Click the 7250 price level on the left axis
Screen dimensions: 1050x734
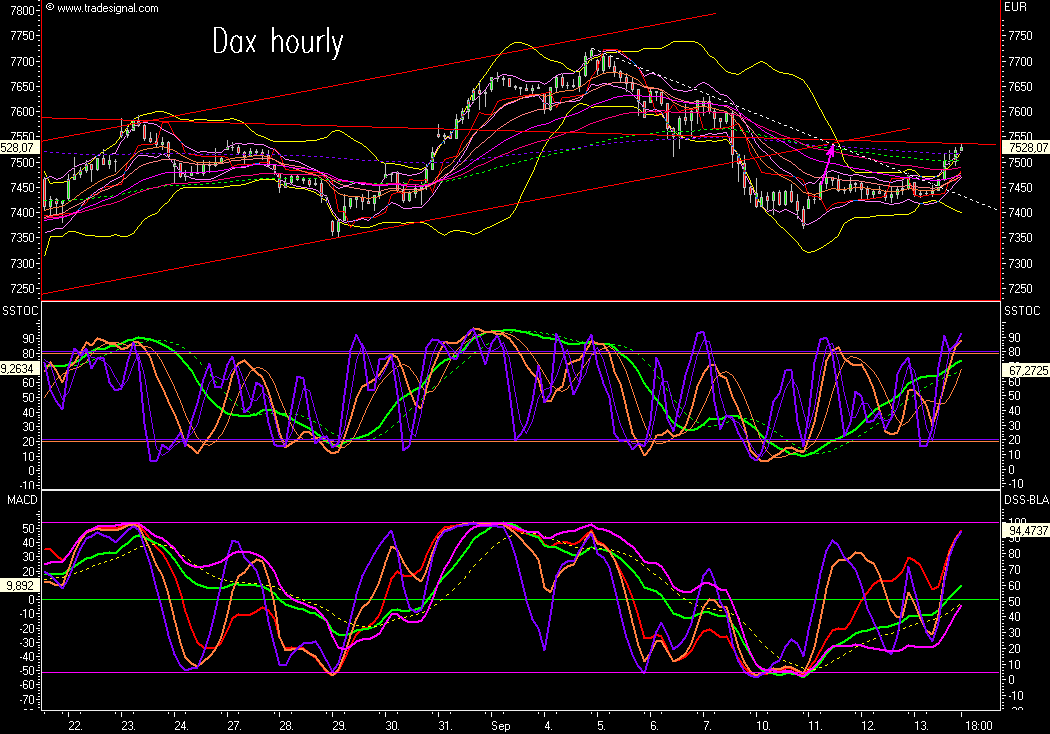[x=20, y=289]
